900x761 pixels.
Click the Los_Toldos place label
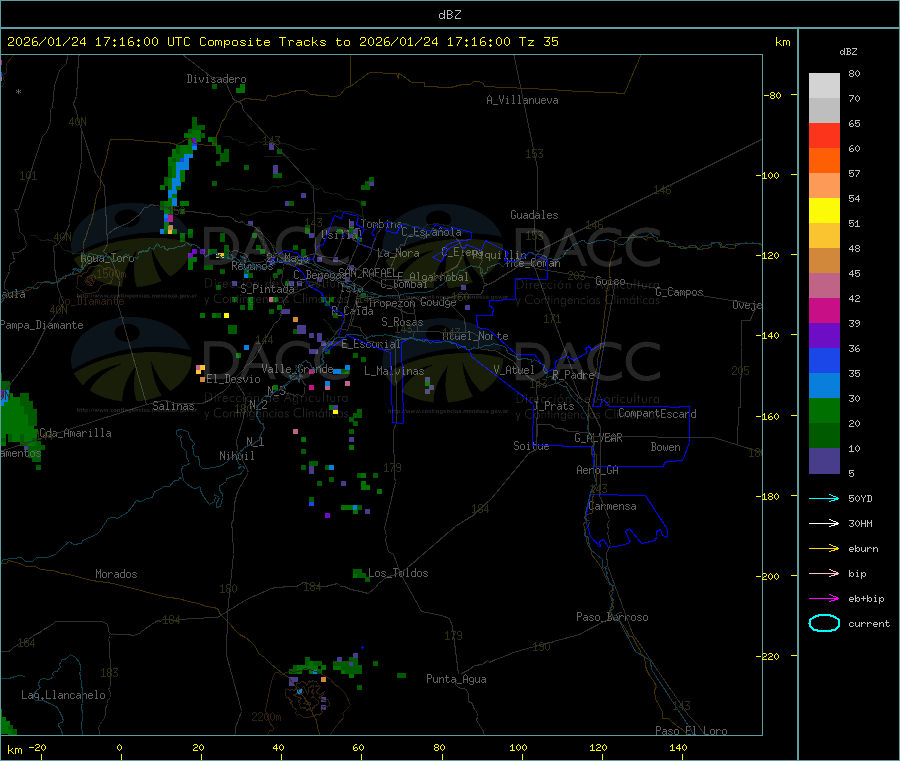pyautogui.click(x=398, y=573)
